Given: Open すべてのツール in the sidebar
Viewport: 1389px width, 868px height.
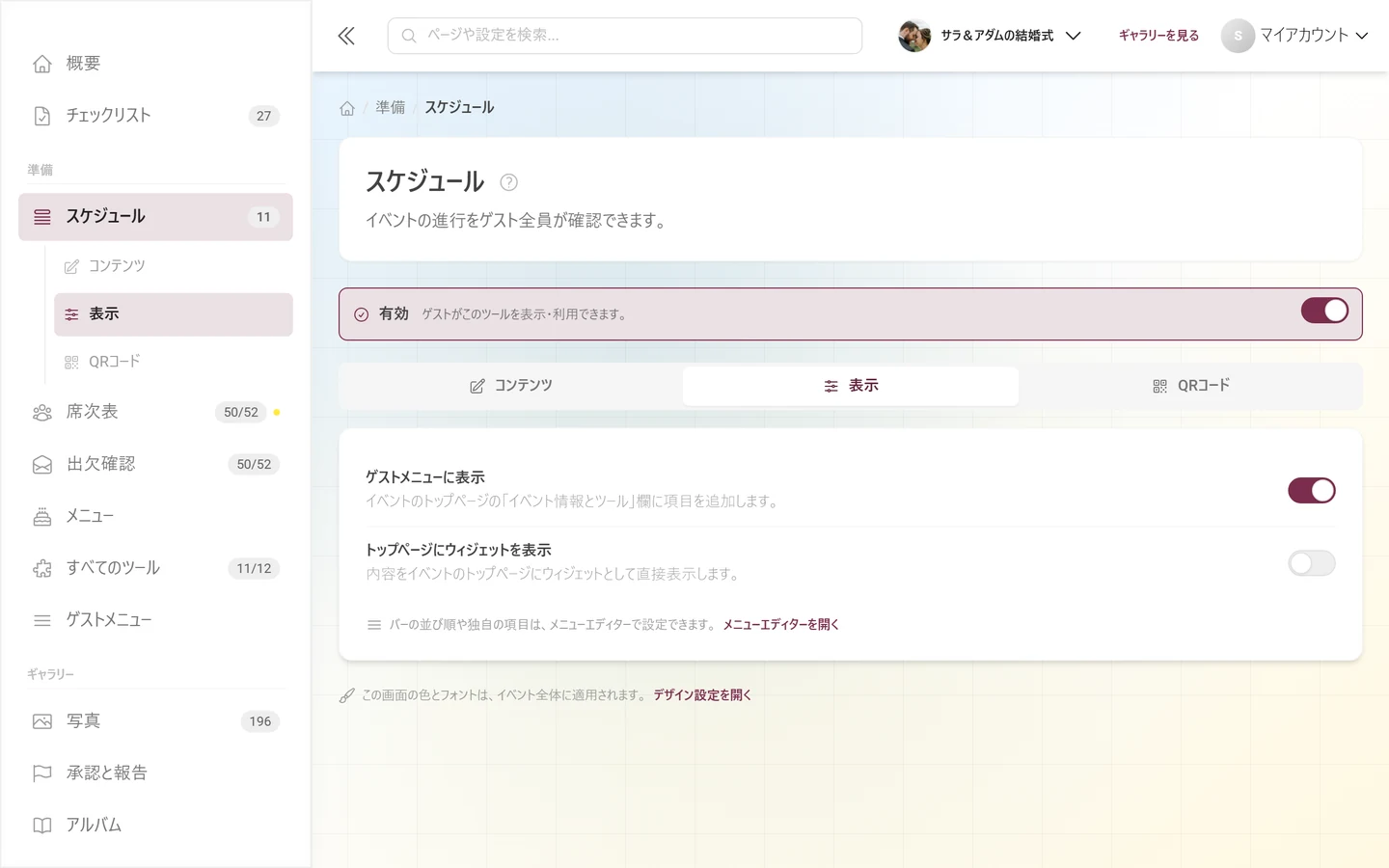Looking at the screenshot, I should pyautogui.click(x=155, y=568).
